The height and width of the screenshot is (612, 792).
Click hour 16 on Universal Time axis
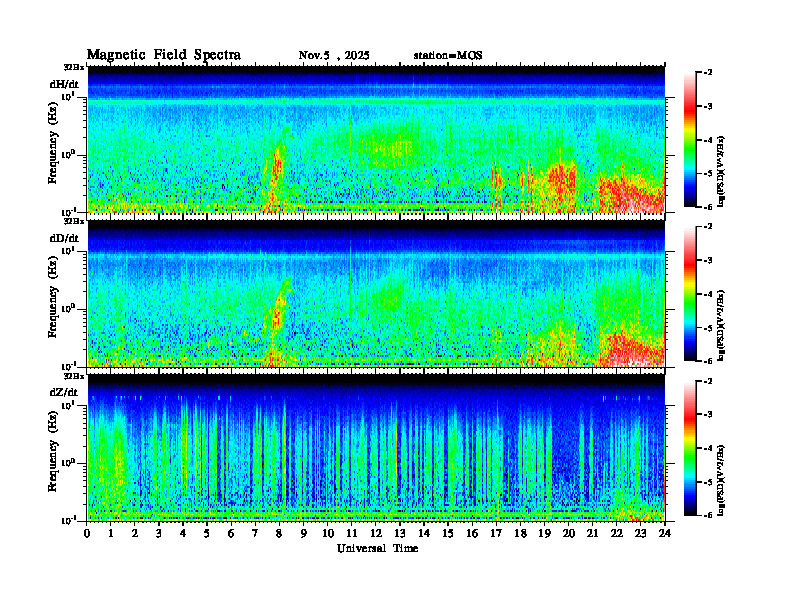point(472,533)
